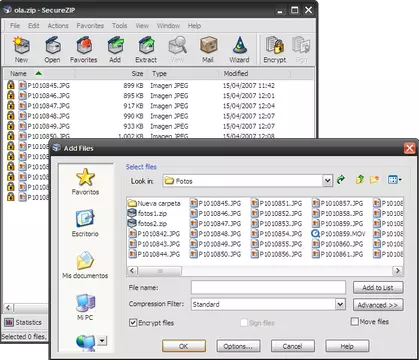Enable the Move files checkbox

[x=355, y=322]
